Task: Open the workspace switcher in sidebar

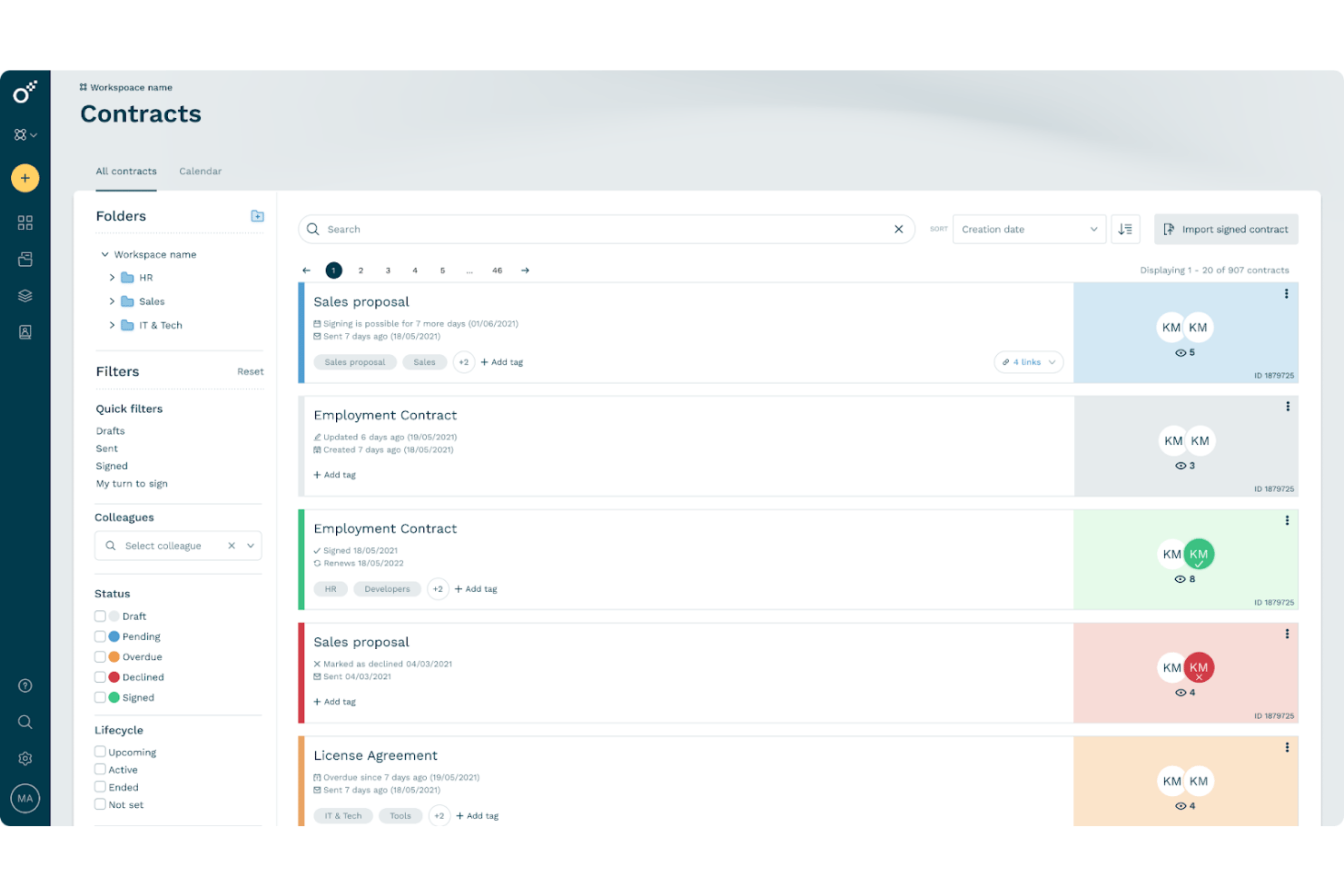Action: (25, 134)
